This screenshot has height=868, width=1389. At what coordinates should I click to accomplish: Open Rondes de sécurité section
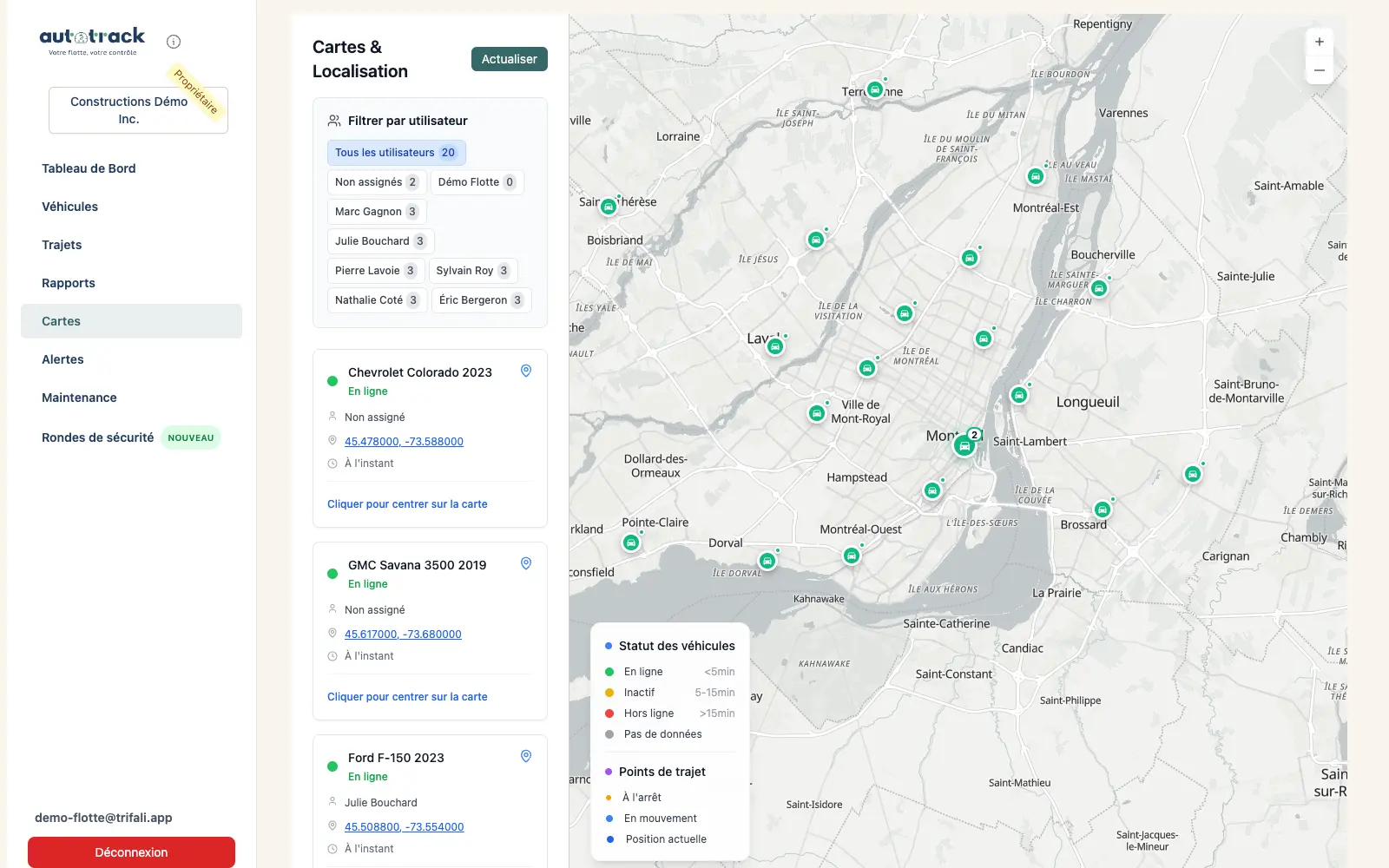pyautogui.click(x=131, y=437)
